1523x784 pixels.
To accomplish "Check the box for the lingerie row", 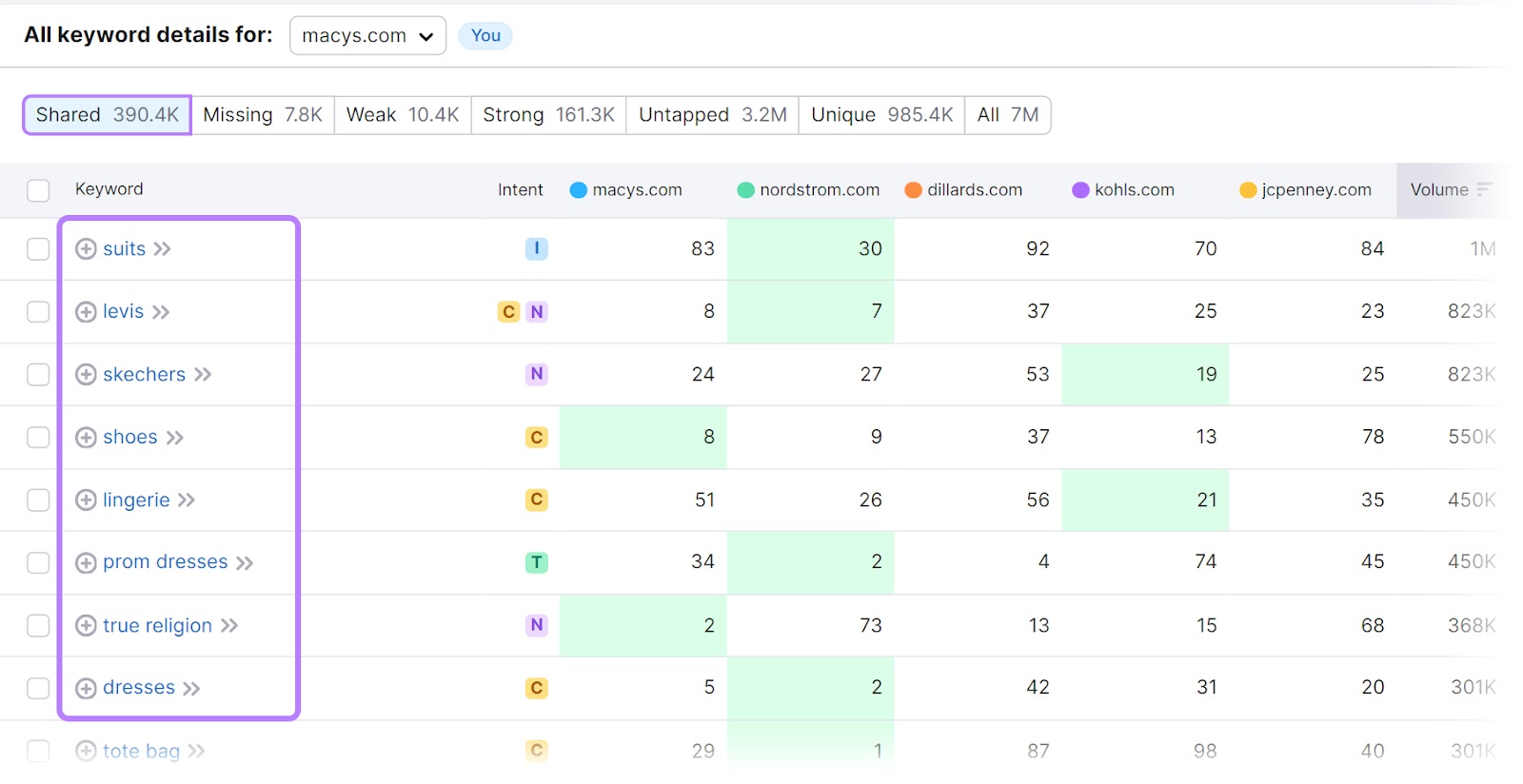I will click(x=38, y=500).
